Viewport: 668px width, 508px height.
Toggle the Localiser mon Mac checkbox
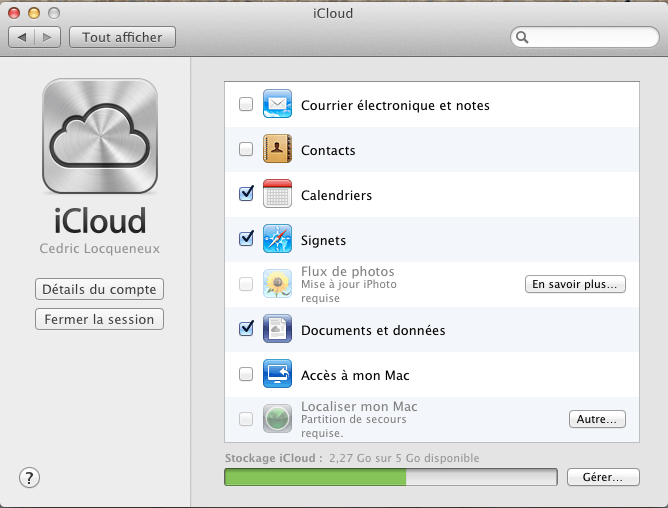(x=246, y=419)
